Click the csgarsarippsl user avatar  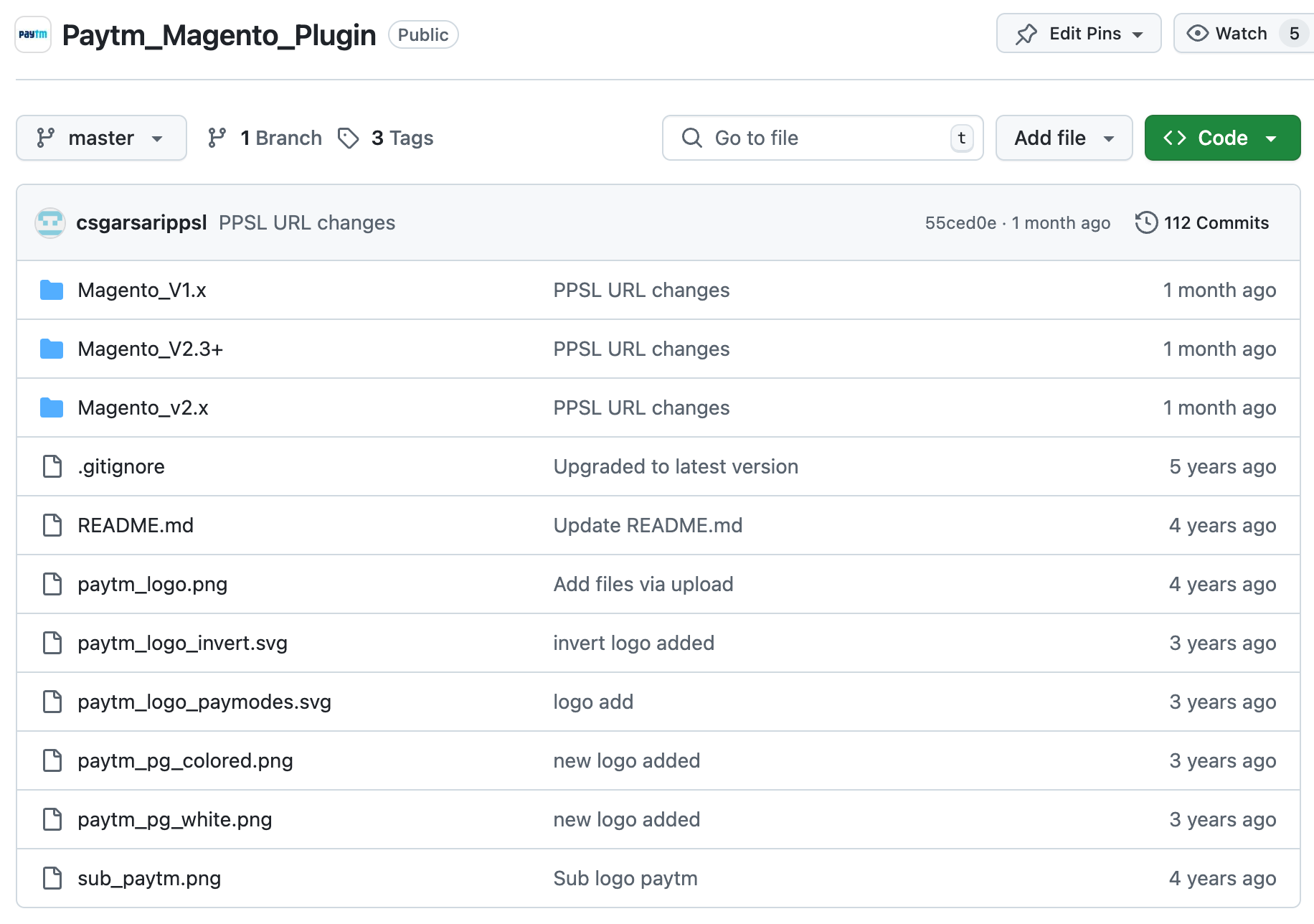tap(50, 223)
